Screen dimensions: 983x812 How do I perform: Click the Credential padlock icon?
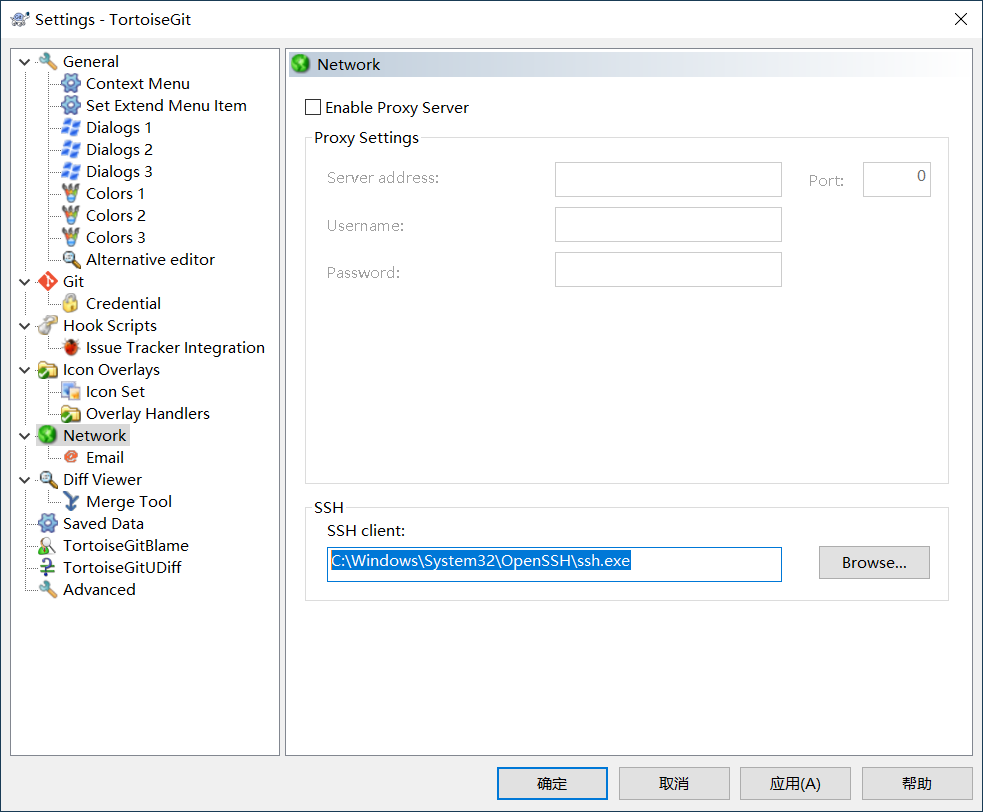pyautogui.click(x=71, y=303)
